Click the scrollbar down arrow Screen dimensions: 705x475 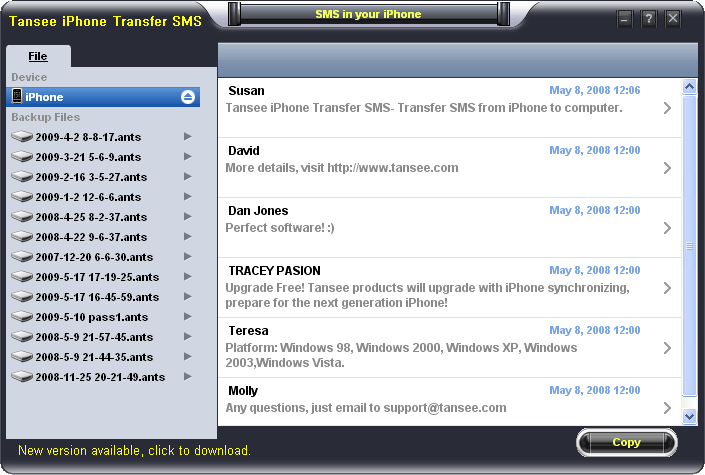(x=689, y=417)
